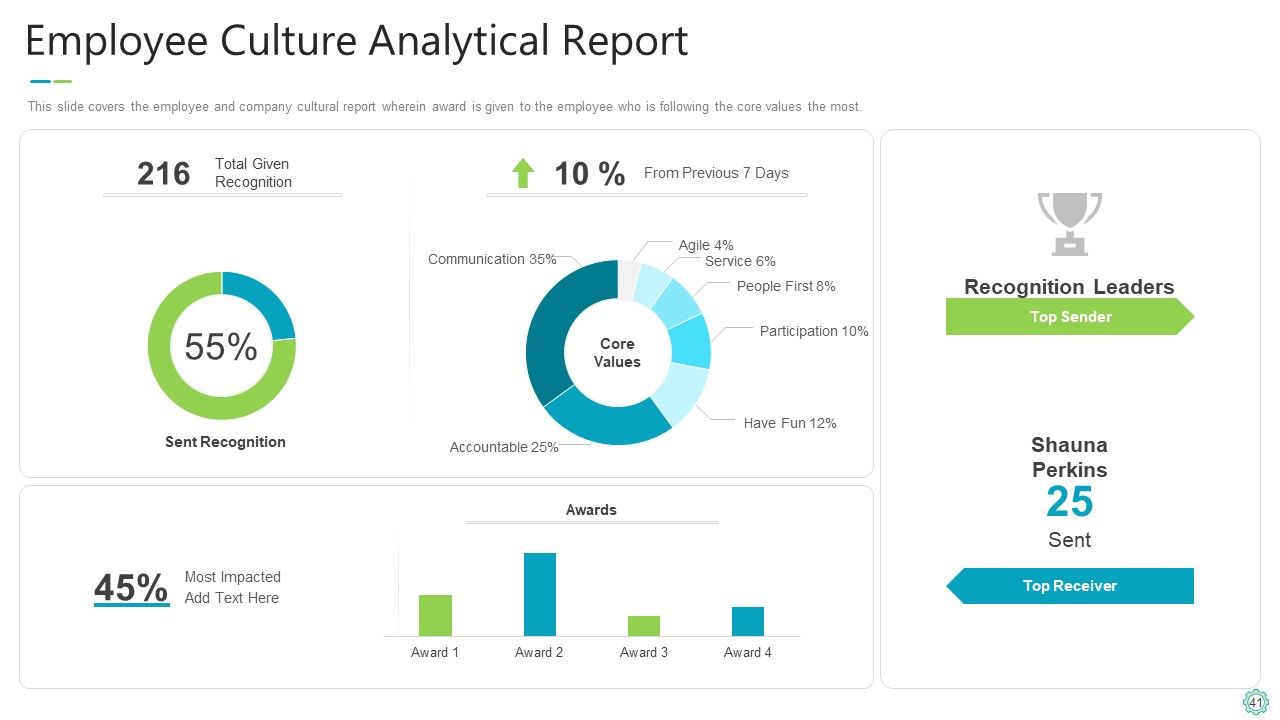Select the Top Sender green banner
Screen dimensions: 1280x720
pyautogui.click(x=1070, y=317)
